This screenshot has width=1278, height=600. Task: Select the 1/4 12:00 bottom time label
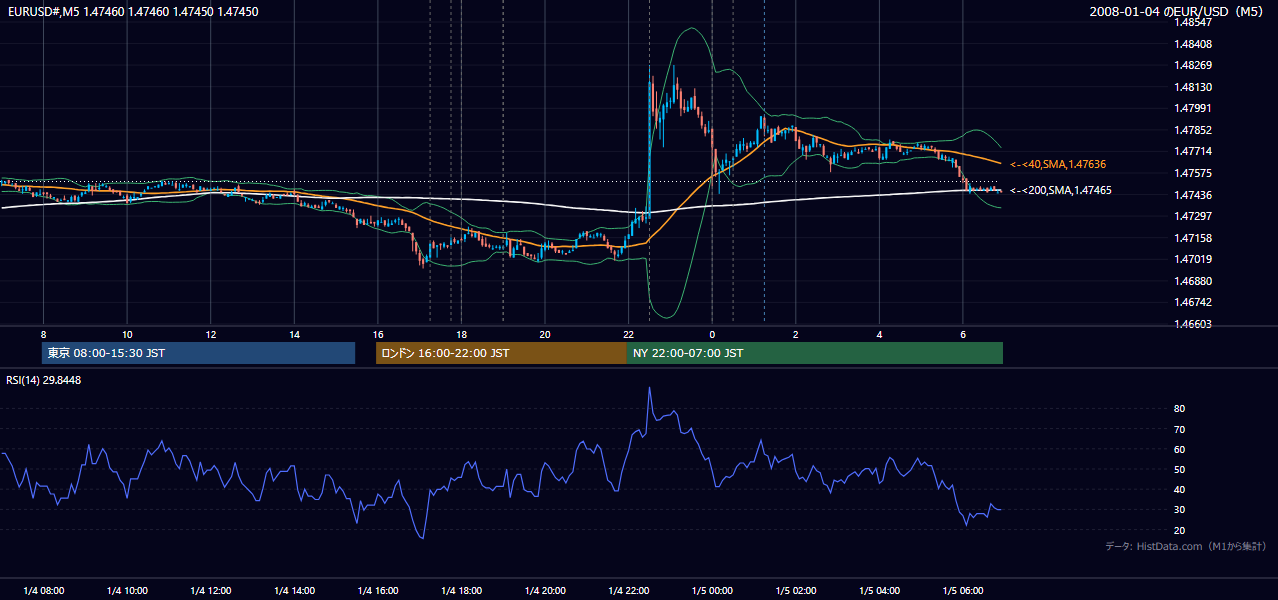211,590
